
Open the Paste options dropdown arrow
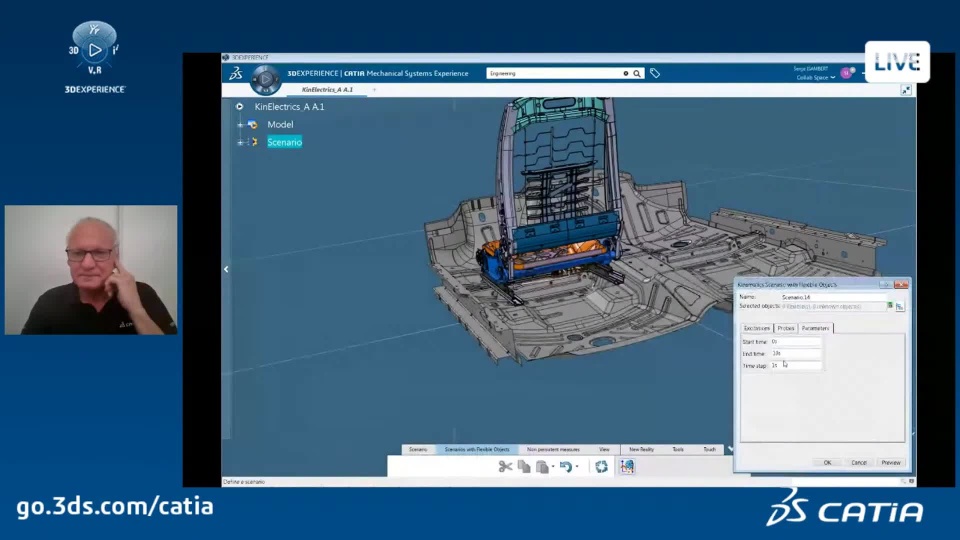point(553,467)
